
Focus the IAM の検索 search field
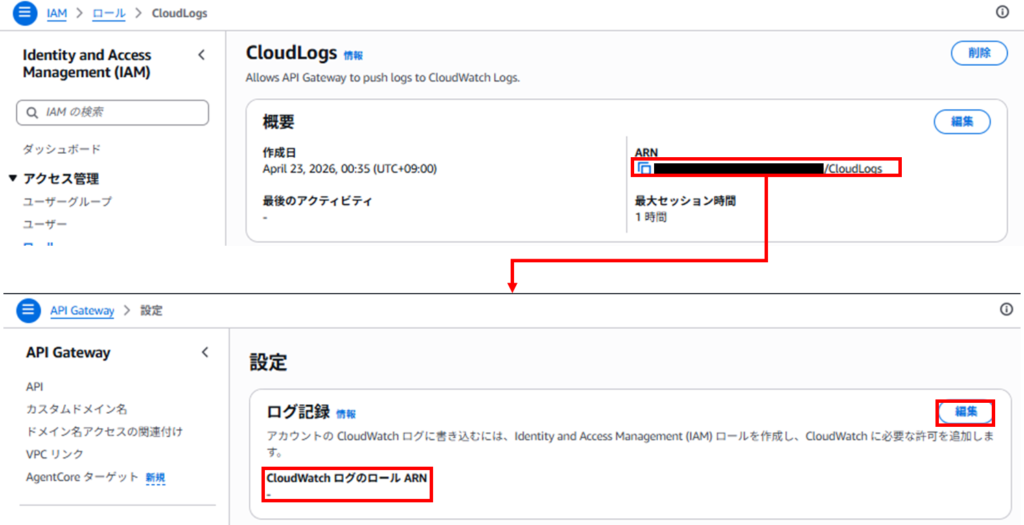(x=112, y=112)
